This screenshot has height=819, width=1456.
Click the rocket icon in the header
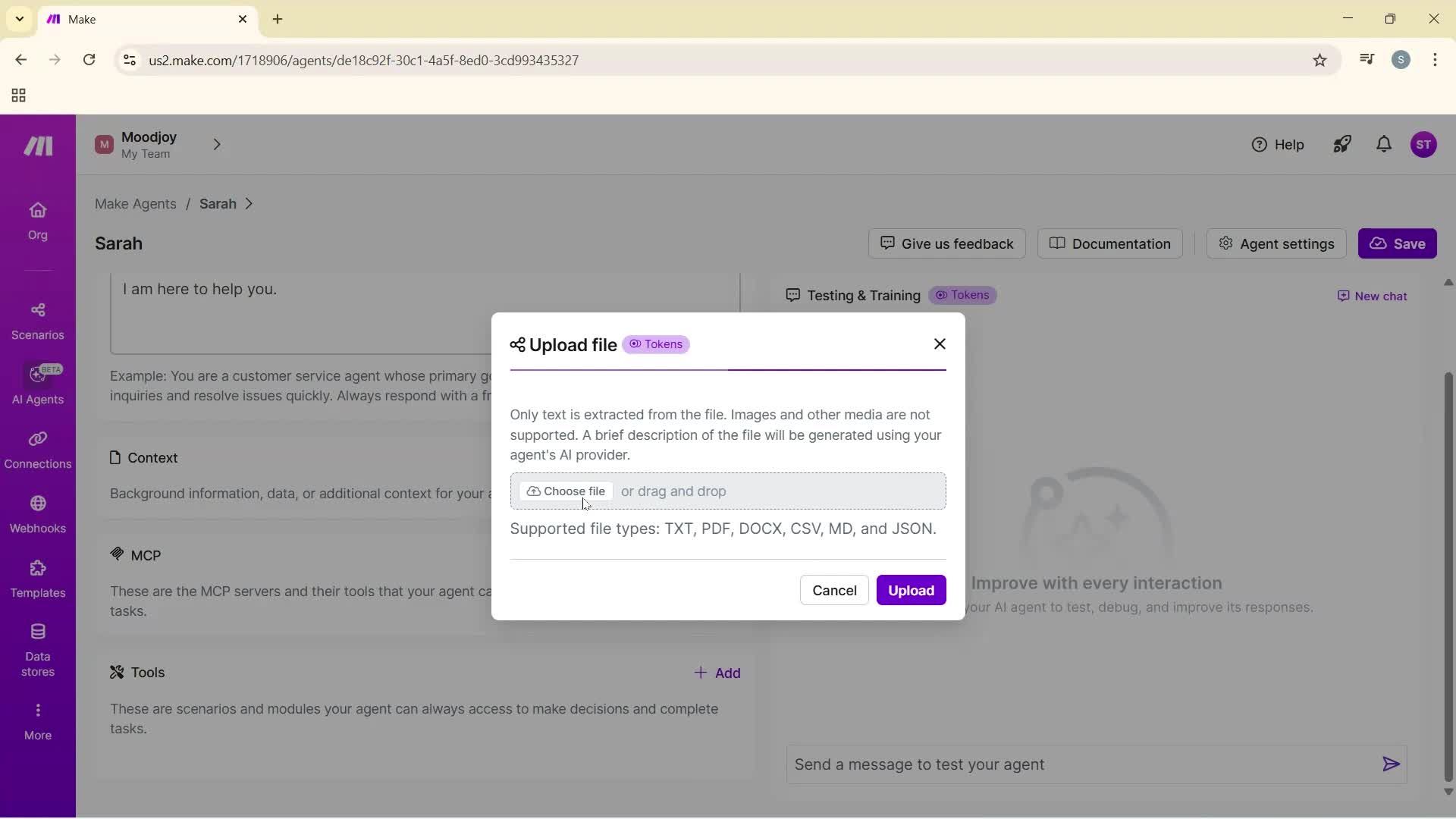tap(1341, 145)
